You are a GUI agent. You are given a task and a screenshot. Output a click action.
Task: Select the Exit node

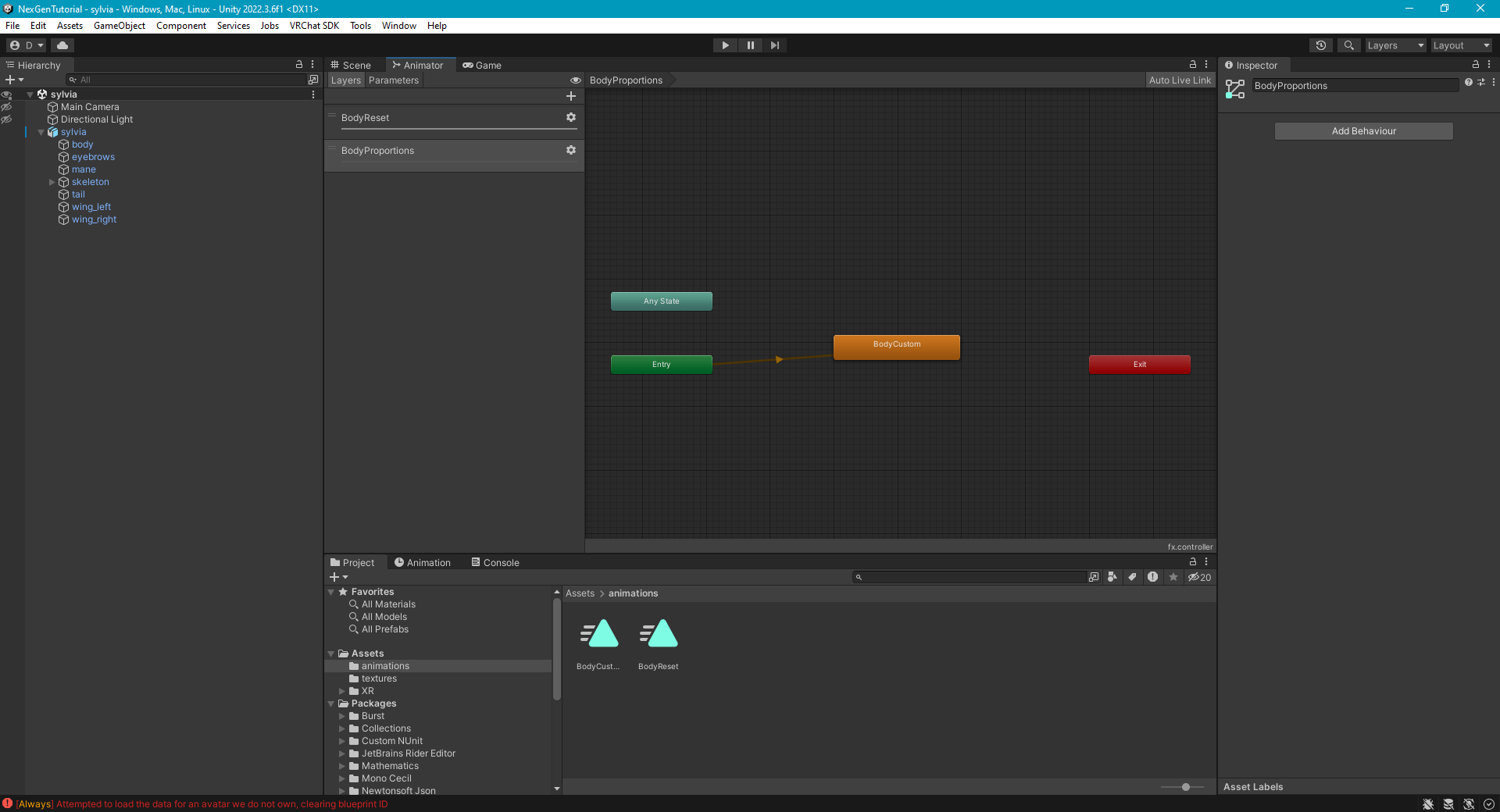coord(1140,365)
